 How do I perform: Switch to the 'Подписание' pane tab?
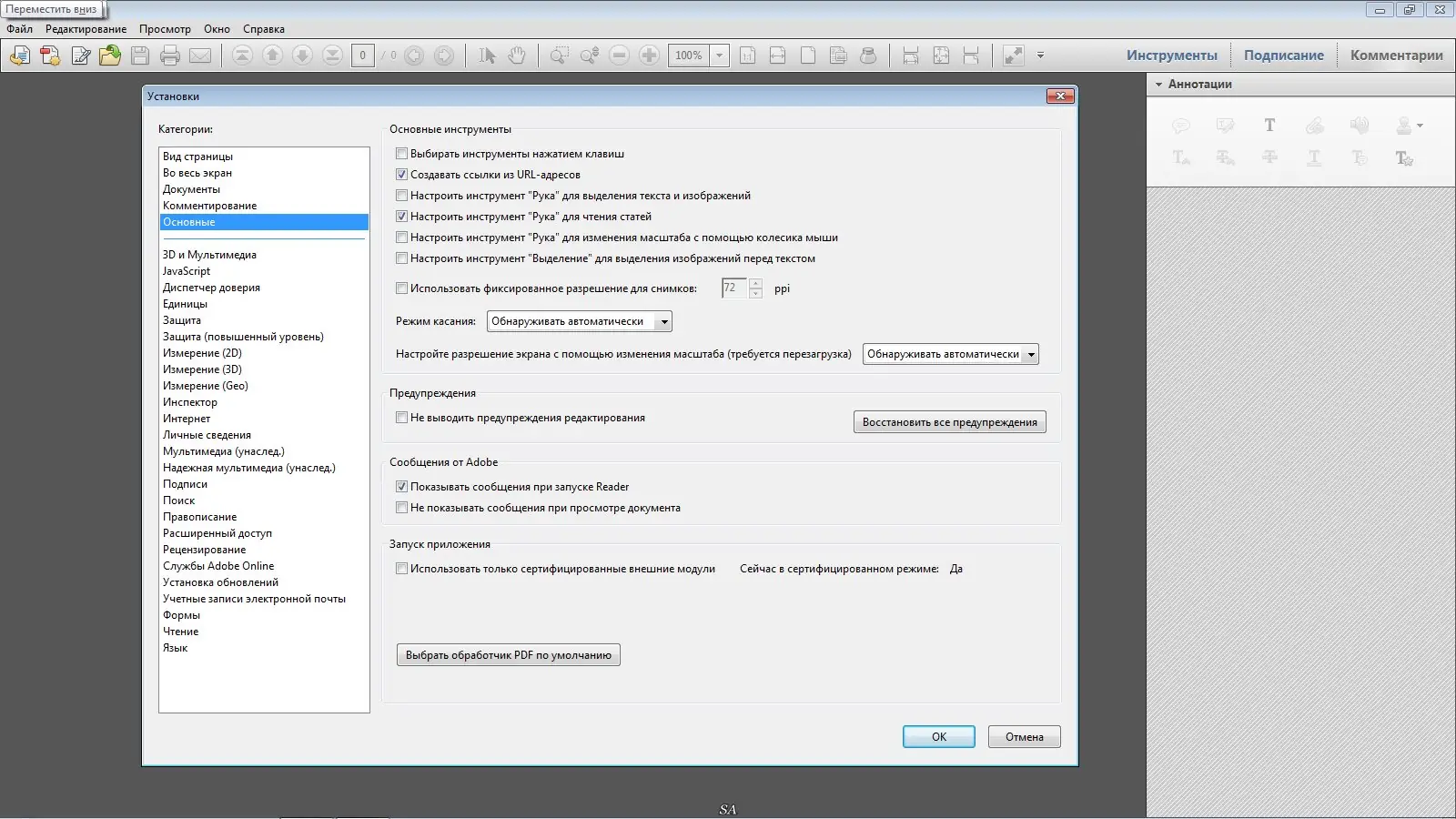coord(1284,56)
